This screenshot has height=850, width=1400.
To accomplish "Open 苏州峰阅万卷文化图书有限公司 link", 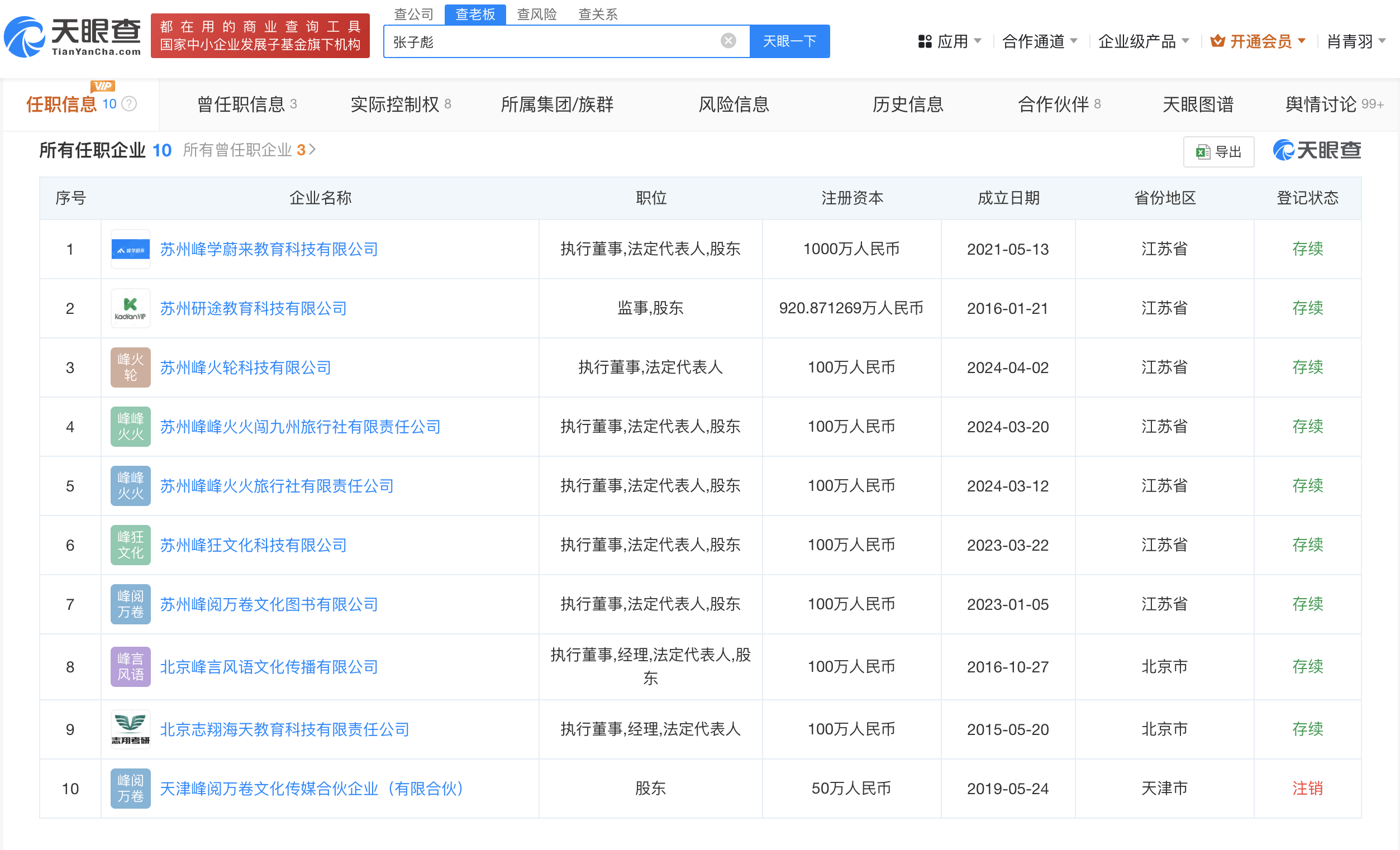I will [x=269, y=604].
